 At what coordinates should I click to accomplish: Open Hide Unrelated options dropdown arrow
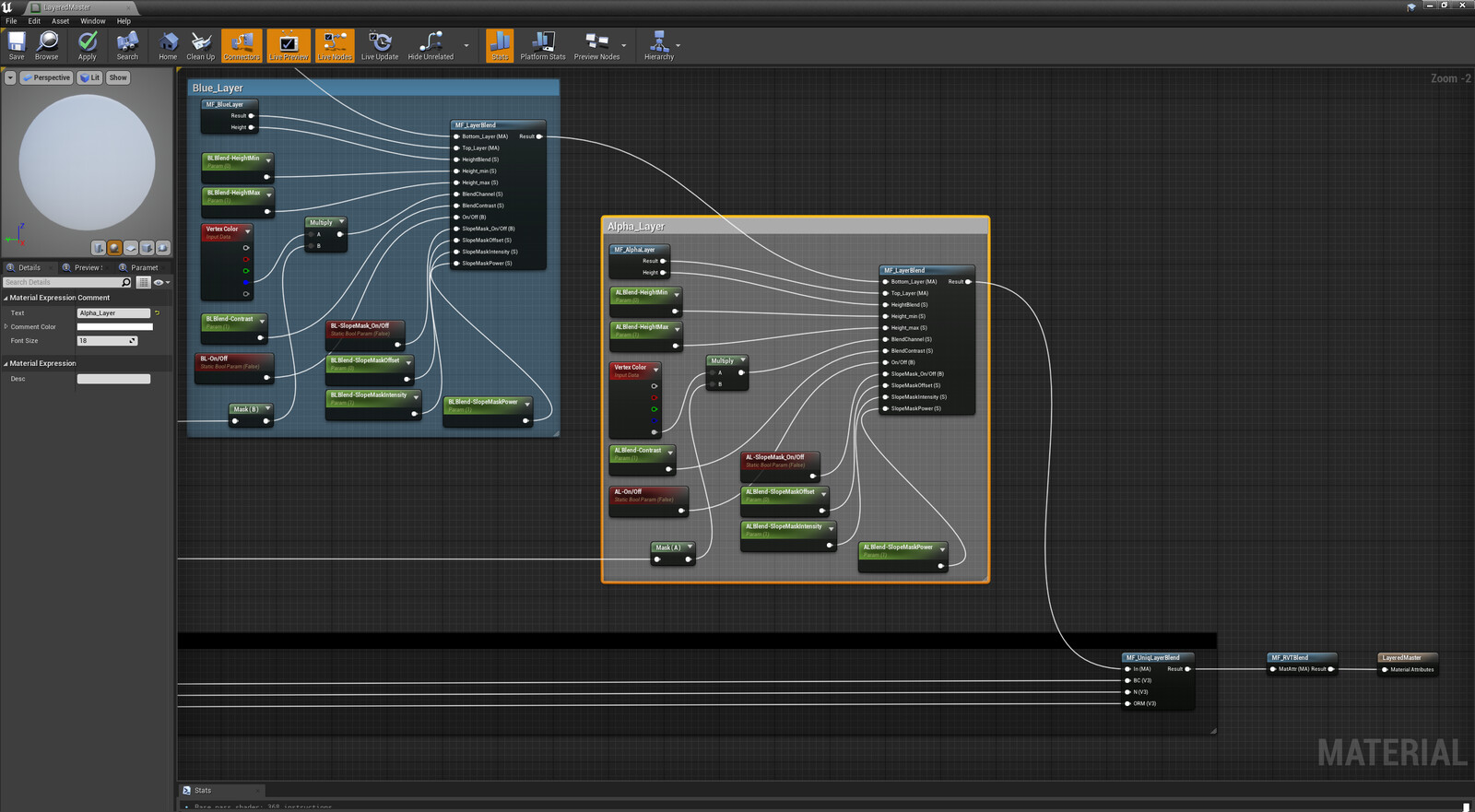466,45
